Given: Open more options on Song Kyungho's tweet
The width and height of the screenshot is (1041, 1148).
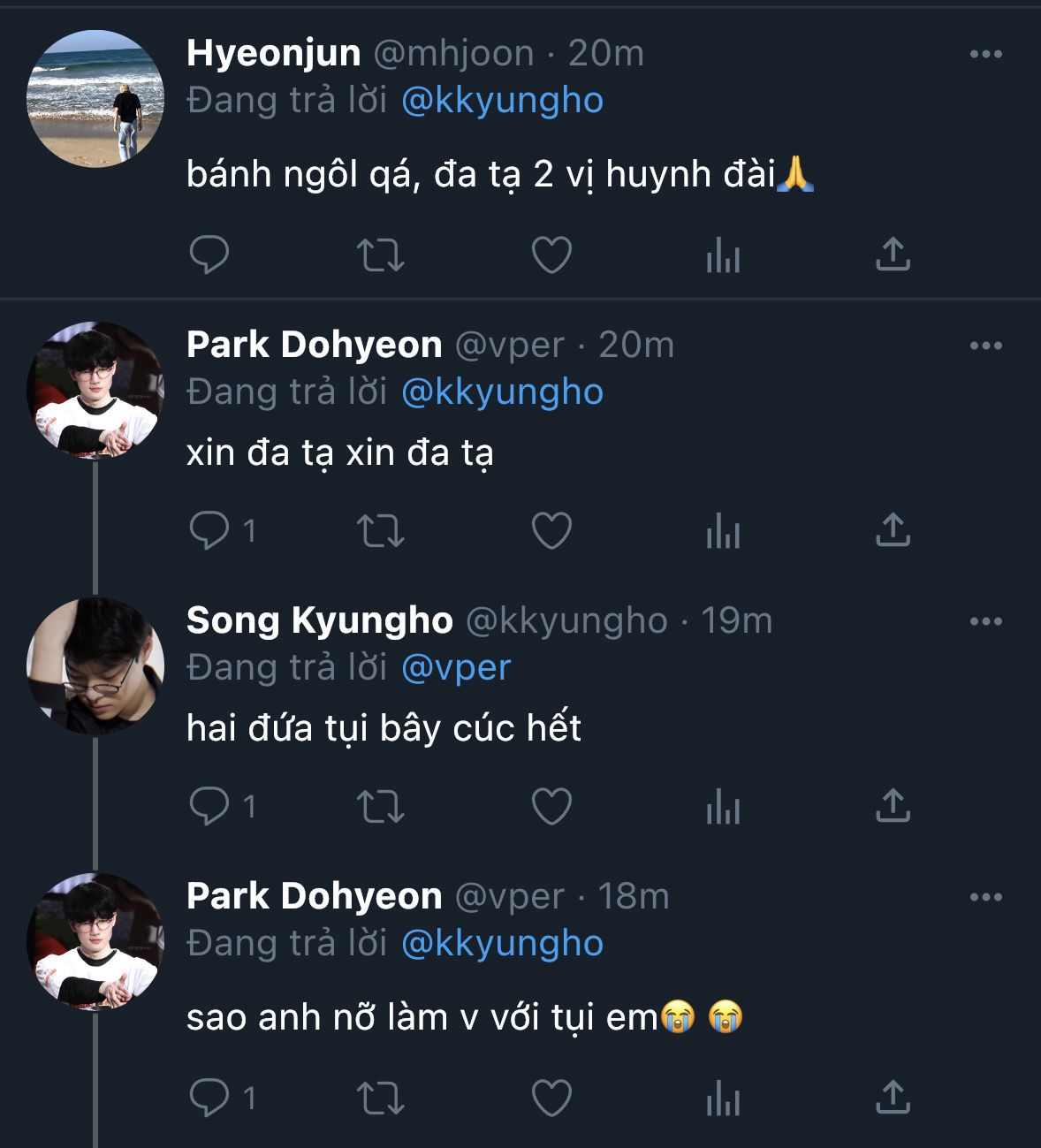Looking at the screenshot, I should (x=985, y=621).
